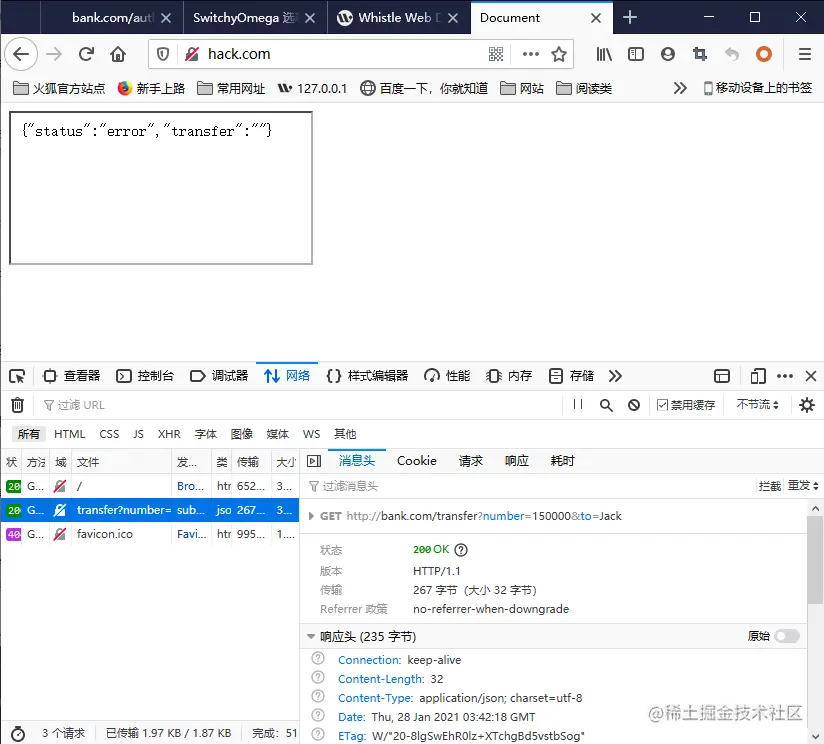The image size is (824, 744).
Task: Pause recording network log
Action: (578, 405)
